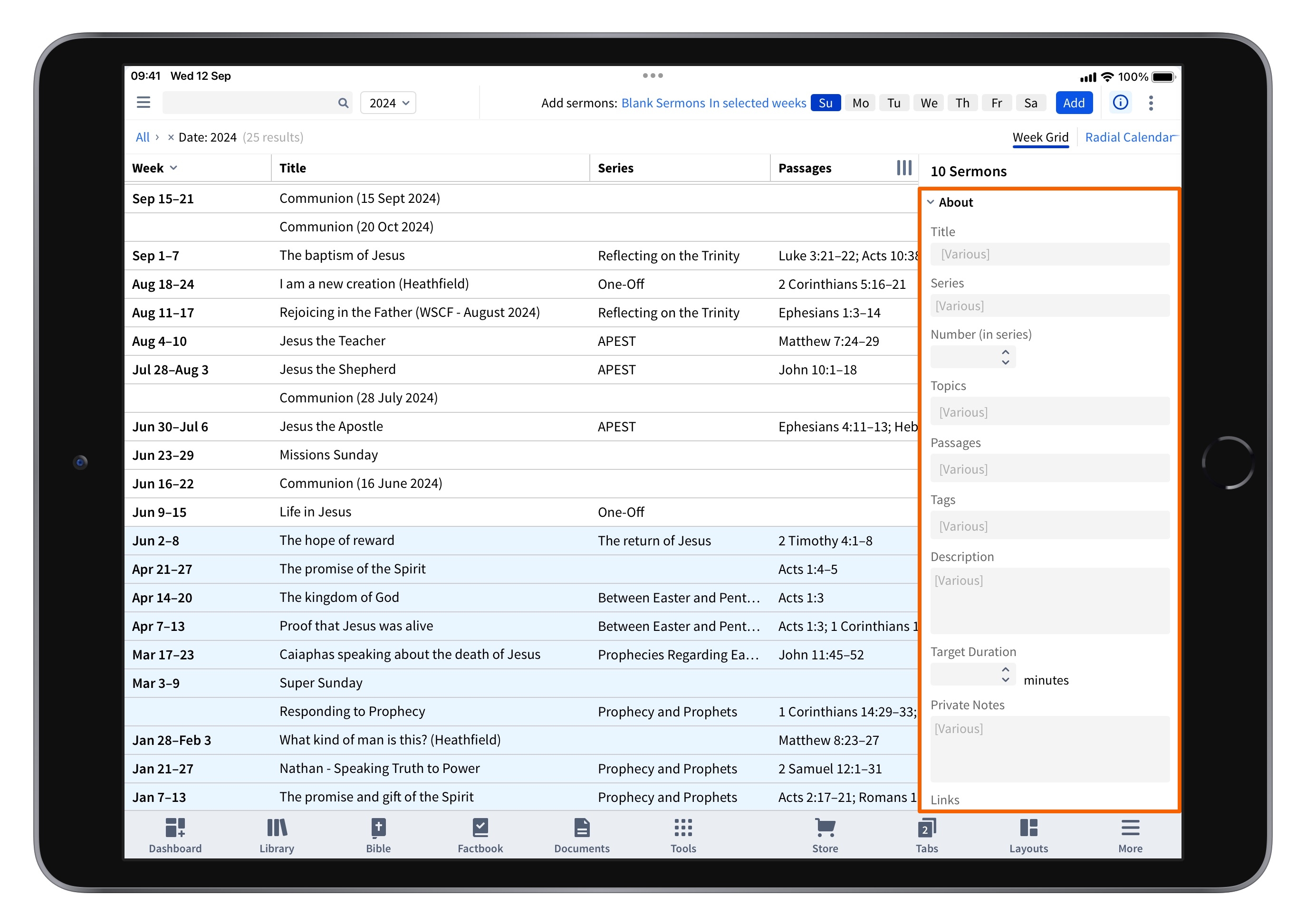Switch to Radial Calendar view
Image resolution: width=1306 pixels, height=924 pixels.
click(1129, 137)
